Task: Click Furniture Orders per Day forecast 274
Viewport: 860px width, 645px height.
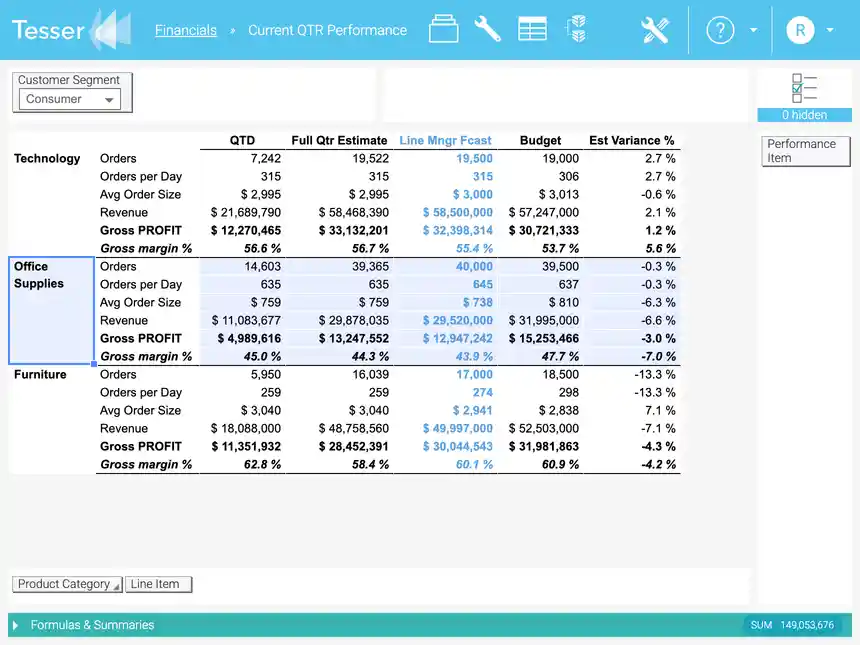Action: pyautogui.click(x=482, y=393)
